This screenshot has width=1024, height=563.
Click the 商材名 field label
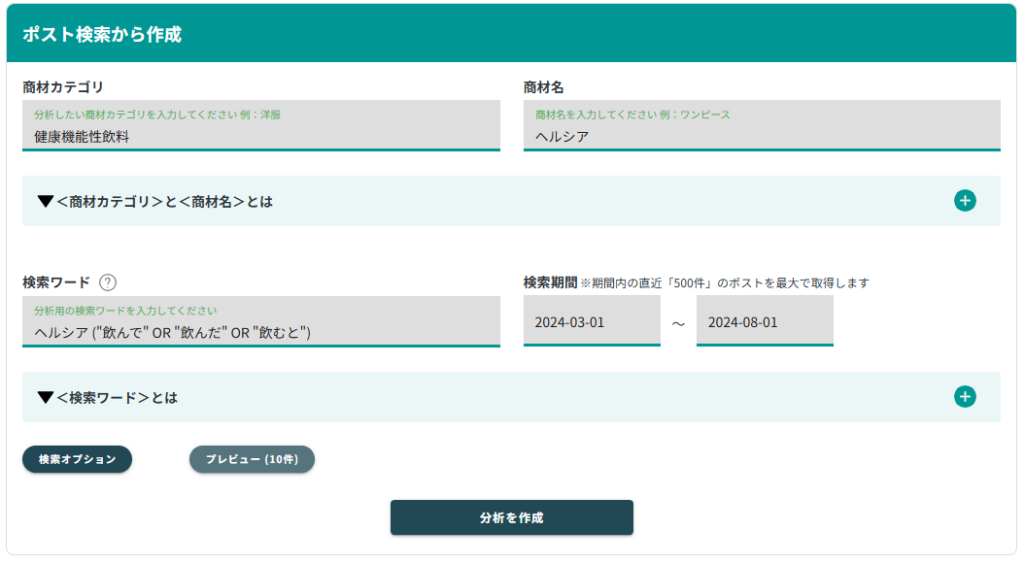click(544, 87)
